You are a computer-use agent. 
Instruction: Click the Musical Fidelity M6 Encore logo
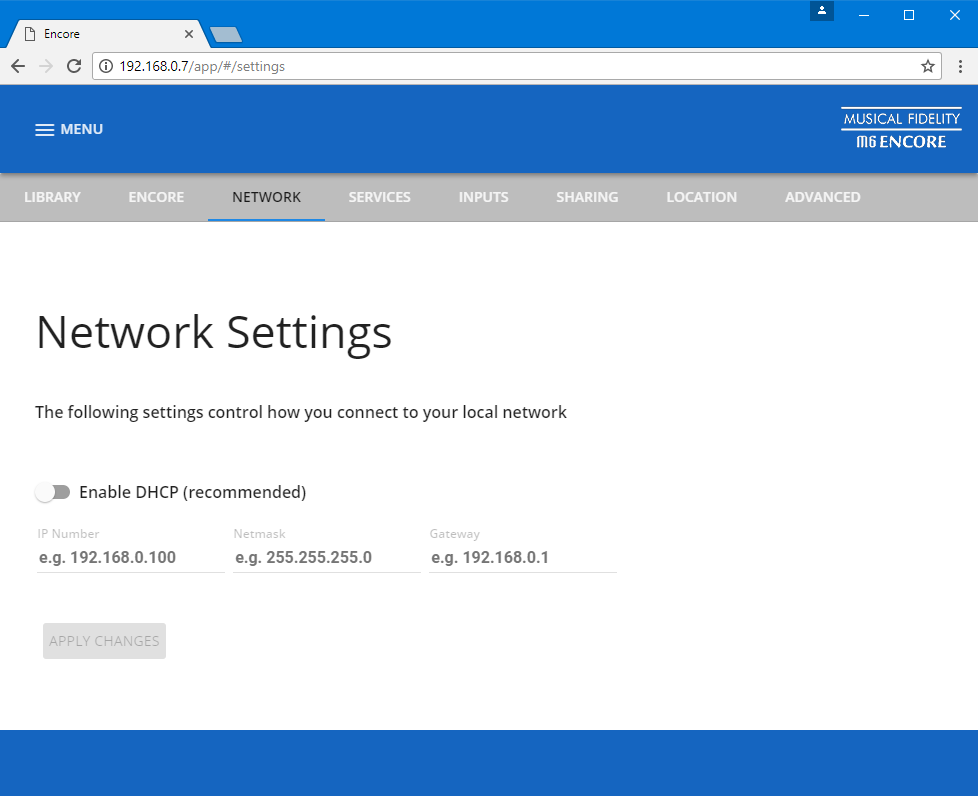point(900,130)
